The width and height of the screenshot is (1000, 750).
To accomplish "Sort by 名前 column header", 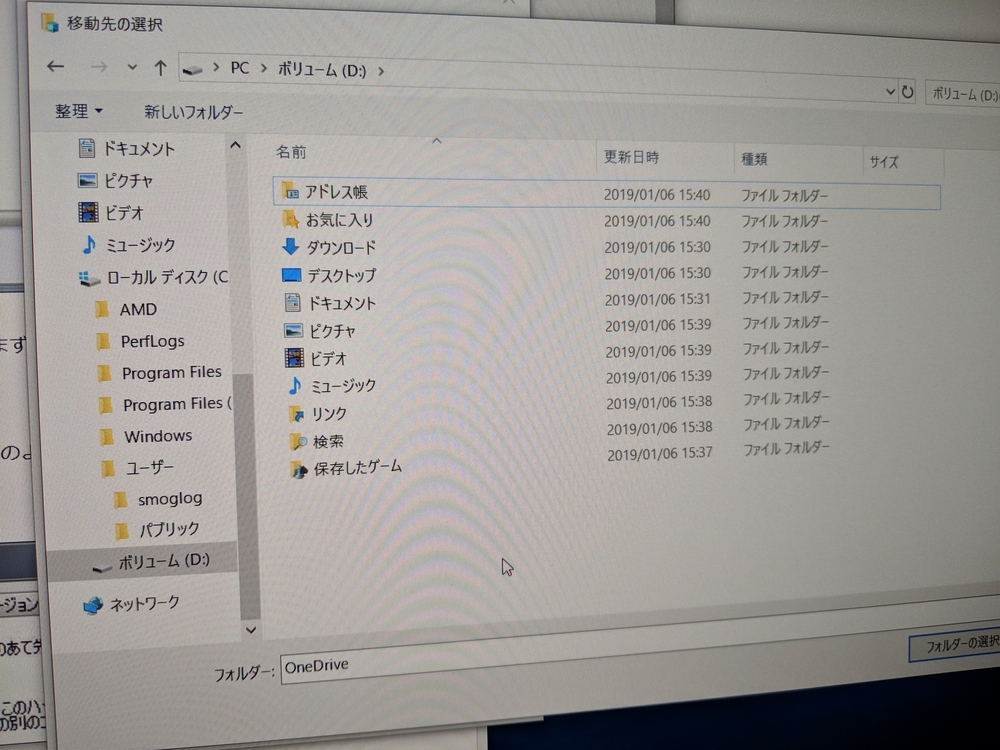I will (x=291, y=152).
